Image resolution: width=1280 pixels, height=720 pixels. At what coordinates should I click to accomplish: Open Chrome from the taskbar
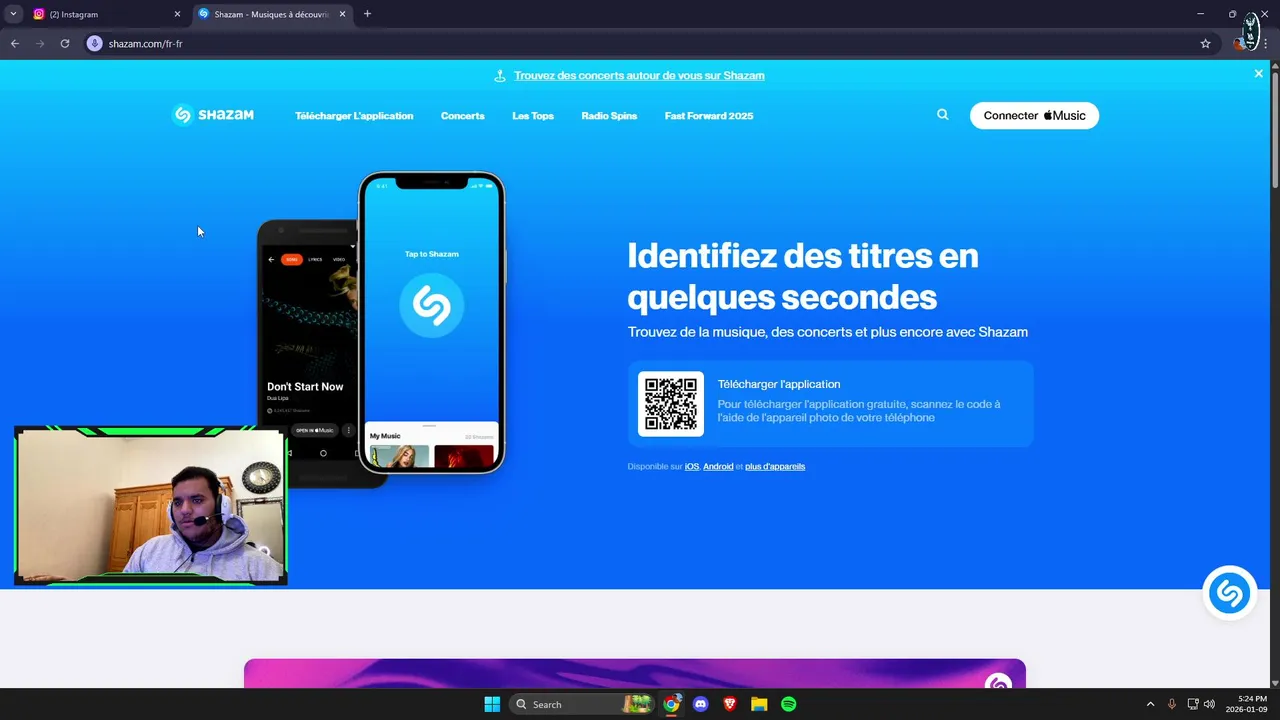pyautogui.click(x=671, y=704)
